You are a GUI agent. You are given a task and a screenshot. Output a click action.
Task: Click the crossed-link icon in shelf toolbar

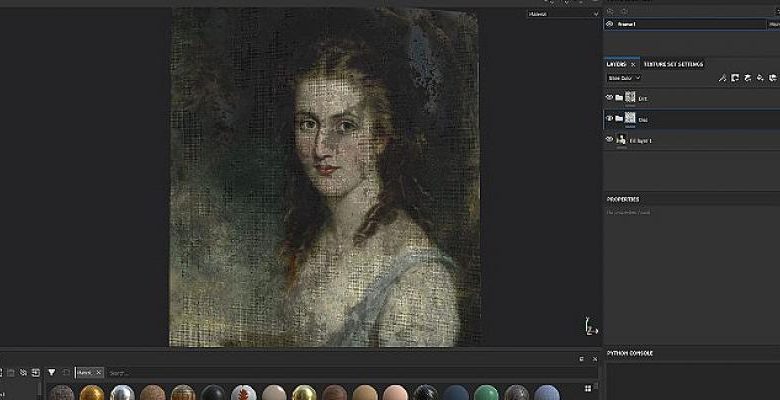(x=23, y=373)
